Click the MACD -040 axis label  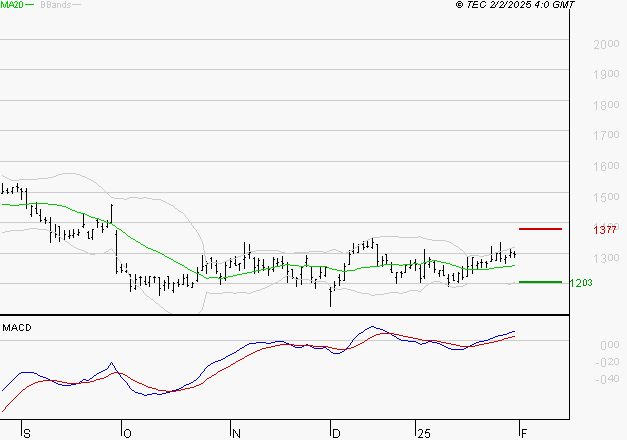click(x=607, y=379)
